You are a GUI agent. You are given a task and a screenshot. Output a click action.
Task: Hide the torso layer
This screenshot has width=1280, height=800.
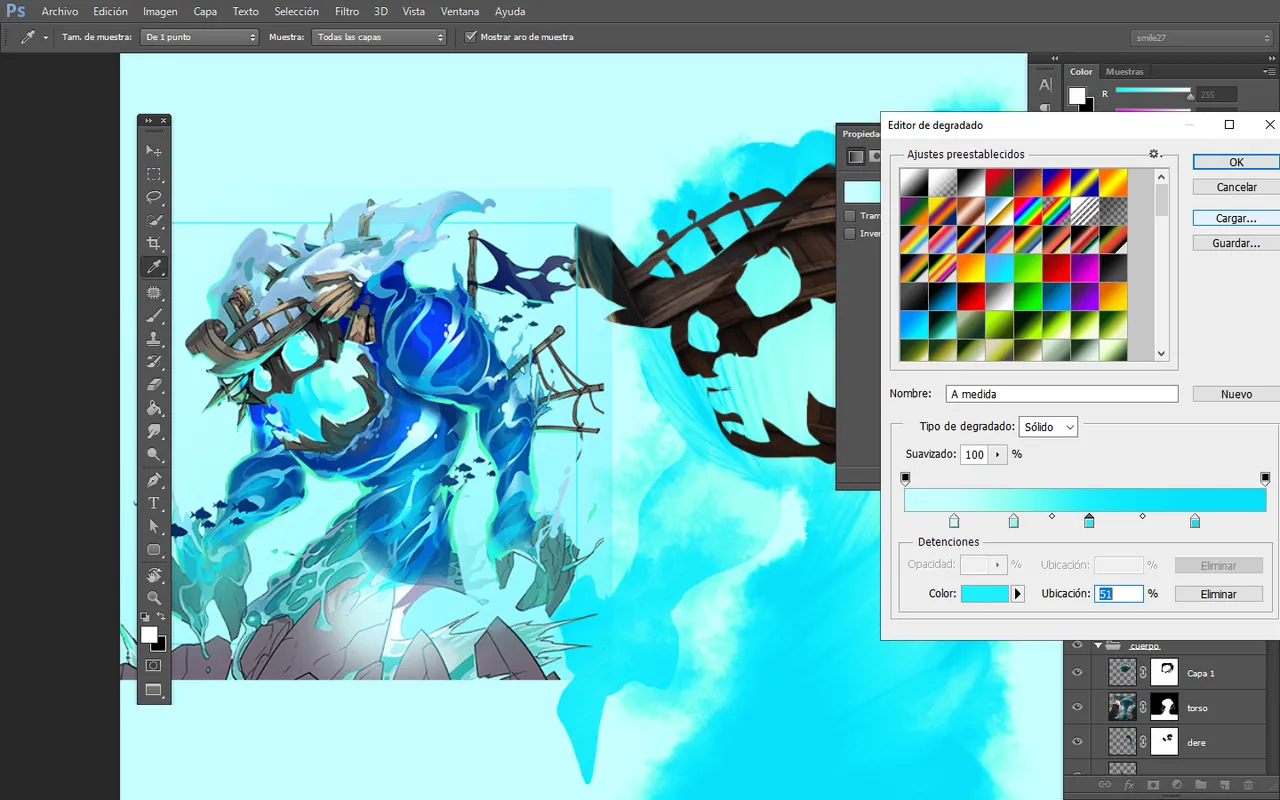click(1077, 707)
